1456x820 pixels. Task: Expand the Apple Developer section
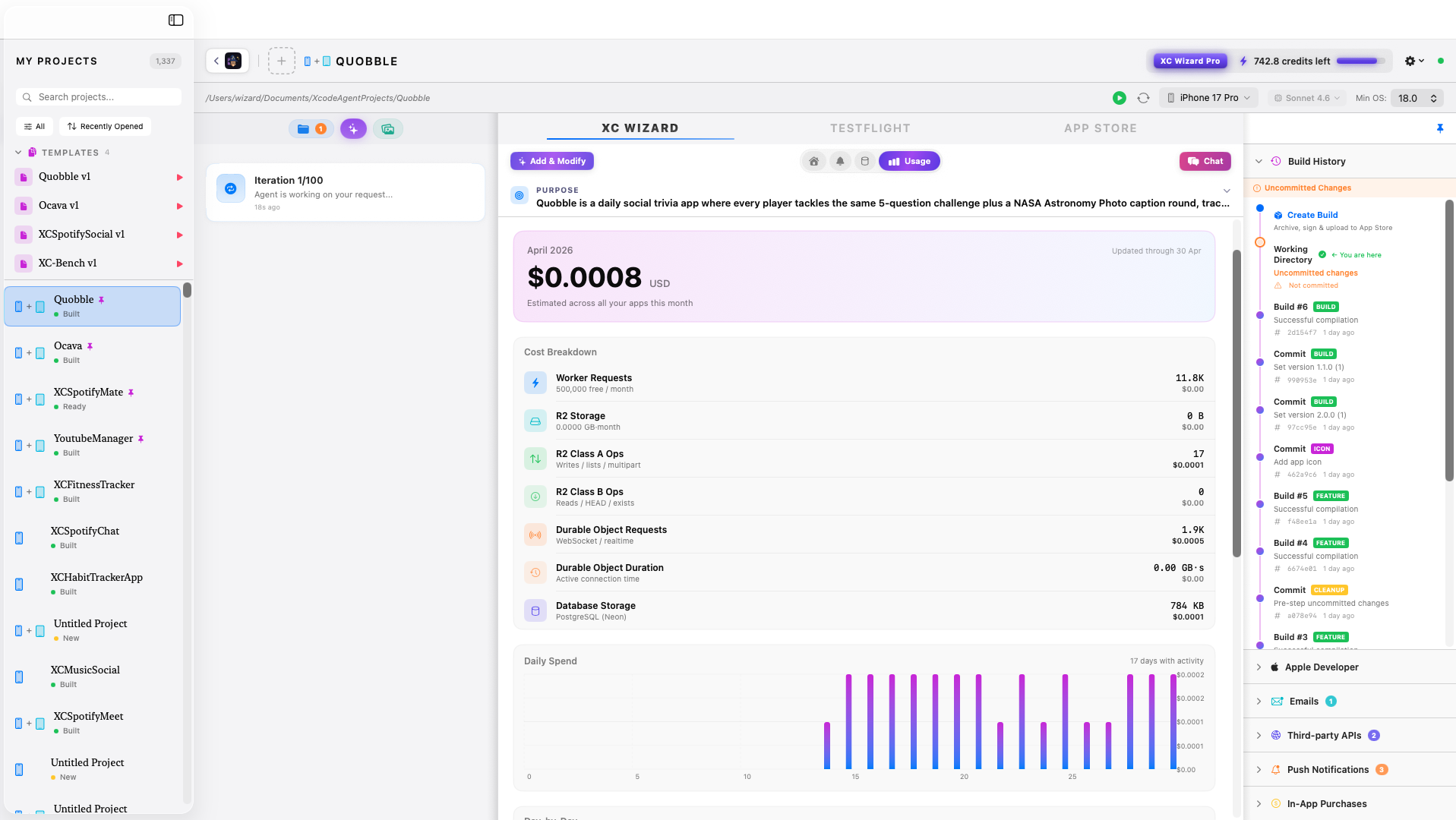coord(1259,667)
